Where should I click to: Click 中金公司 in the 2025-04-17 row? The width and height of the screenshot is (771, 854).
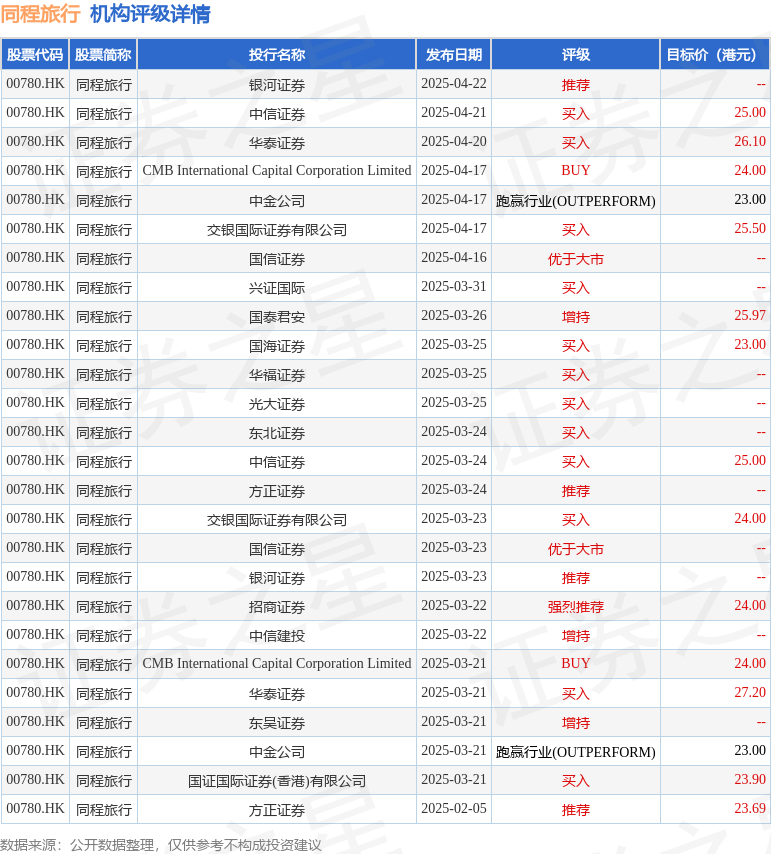pyautogui.click(x=277, y=201)
